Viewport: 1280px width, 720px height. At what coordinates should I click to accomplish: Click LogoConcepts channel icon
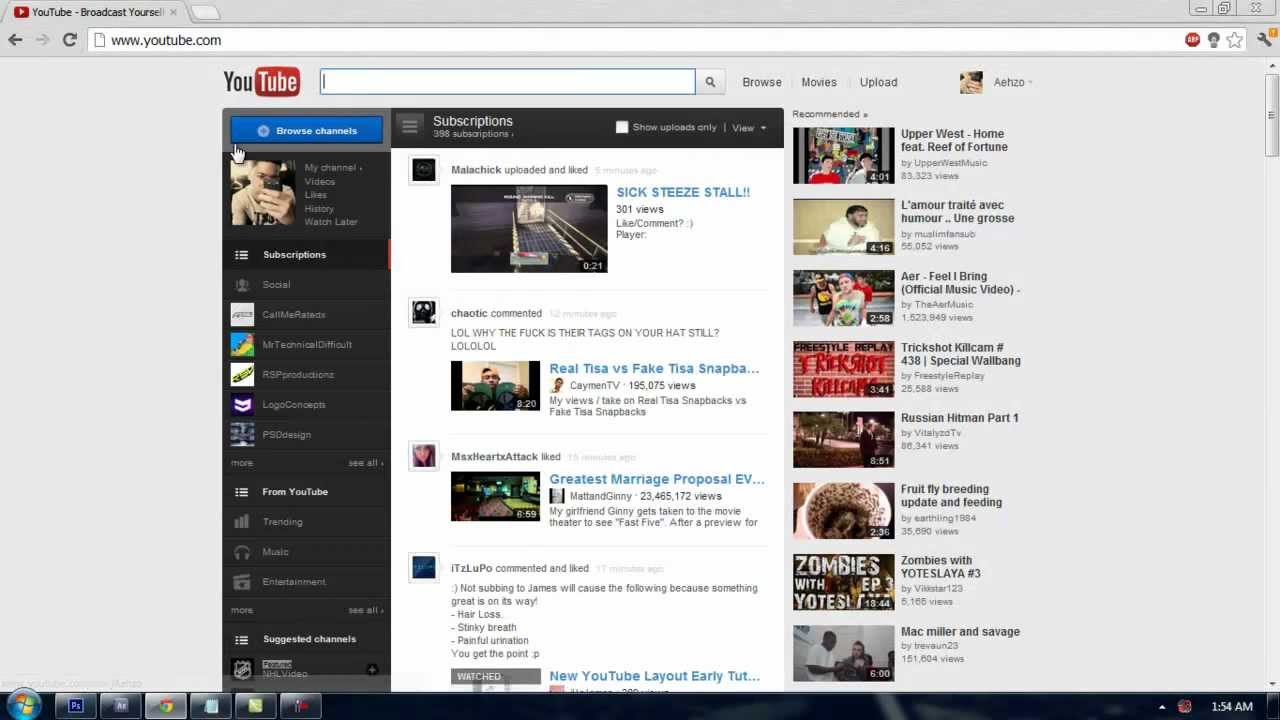tap(242, 405)
